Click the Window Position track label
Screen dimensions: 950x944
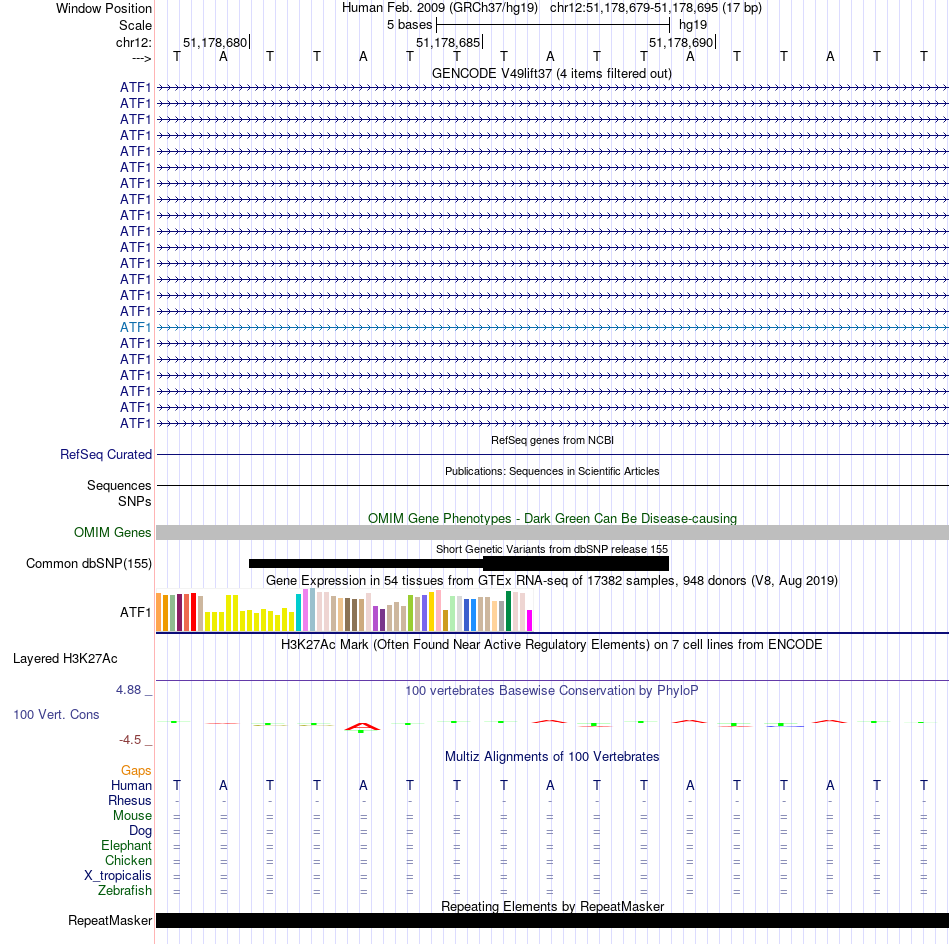click(104, 8)
